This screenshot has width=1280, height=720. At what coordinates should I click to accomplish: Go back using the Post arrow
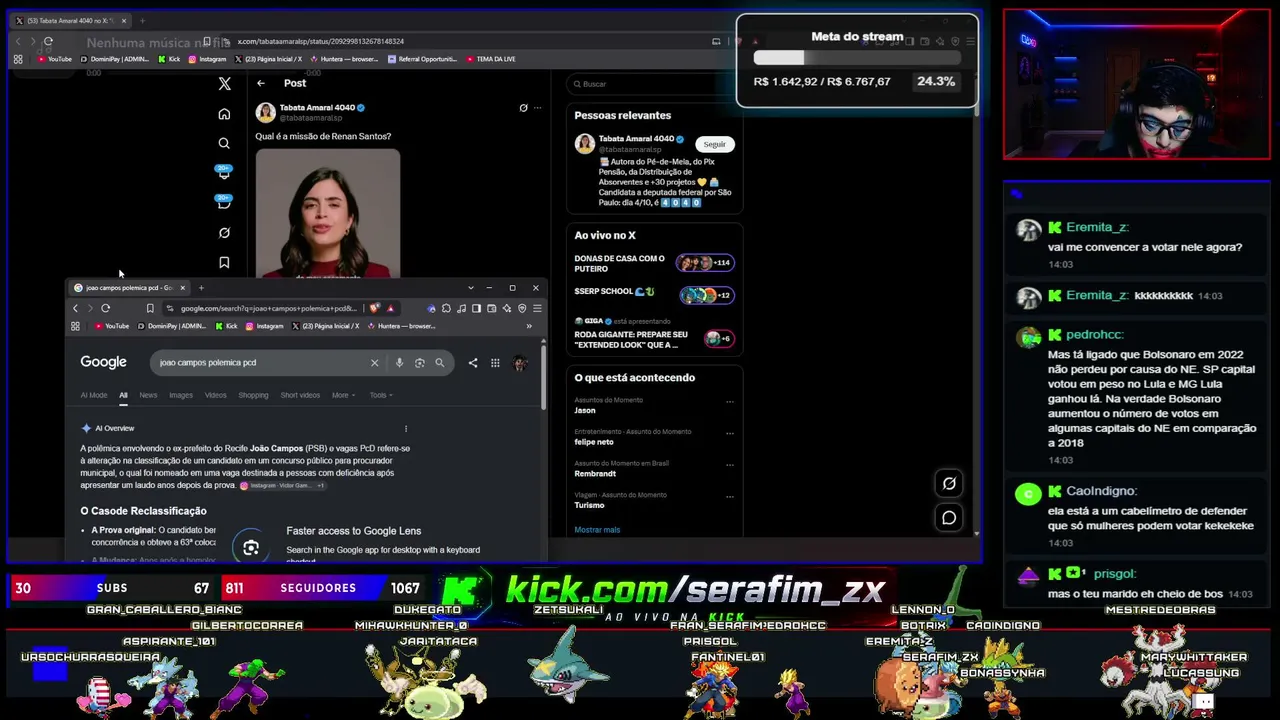click(x=261, y=84)
